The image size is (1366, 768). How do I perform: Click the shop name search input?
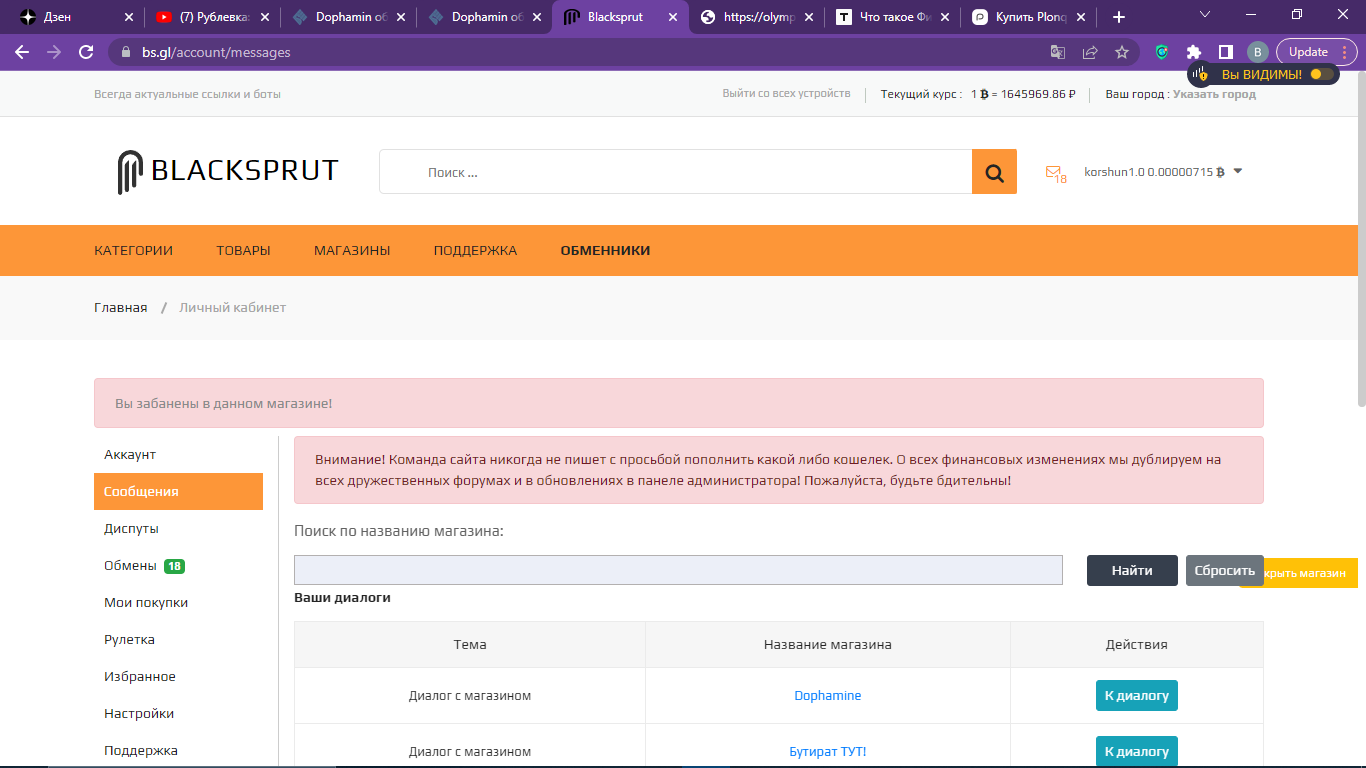pos(678,570)
